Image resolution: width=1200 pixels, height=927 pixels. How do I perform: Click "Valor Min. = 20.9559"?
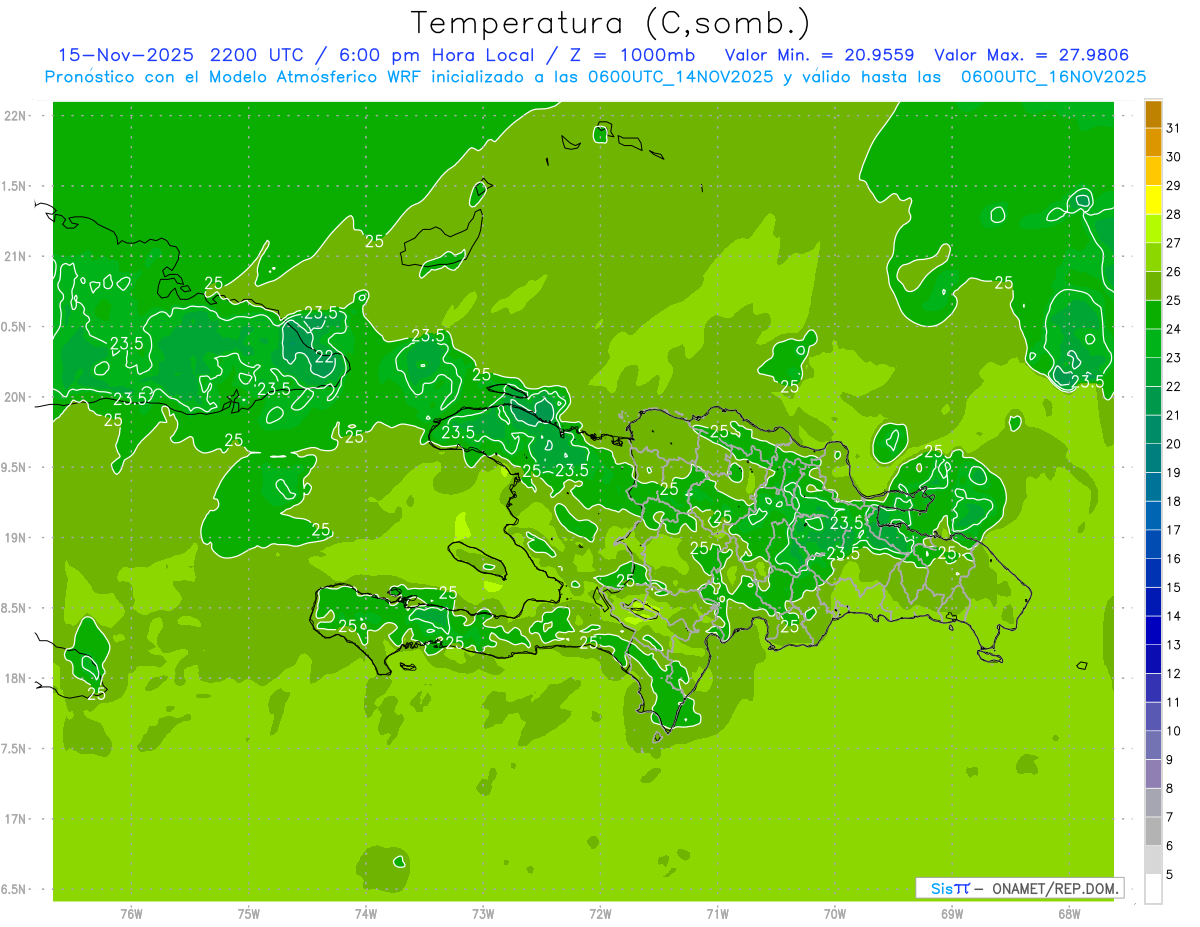(819, 55)
